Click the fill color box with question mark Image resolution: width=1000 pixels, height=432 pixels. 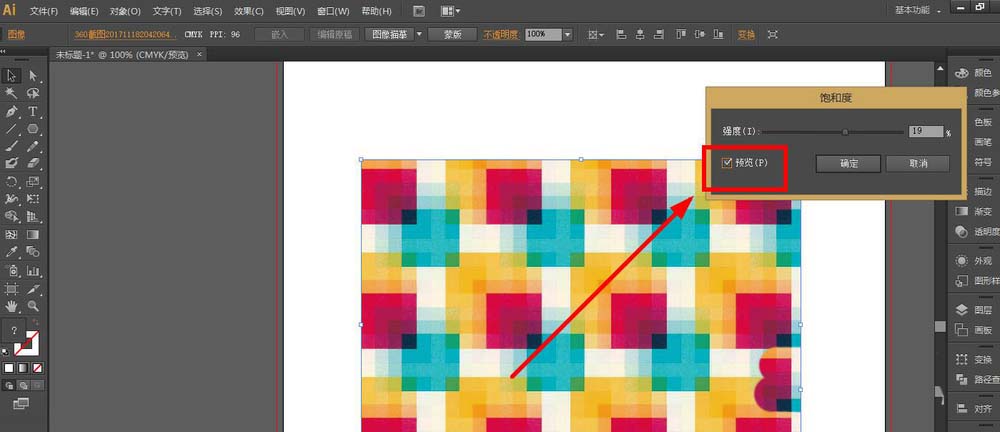coord(14,332)
